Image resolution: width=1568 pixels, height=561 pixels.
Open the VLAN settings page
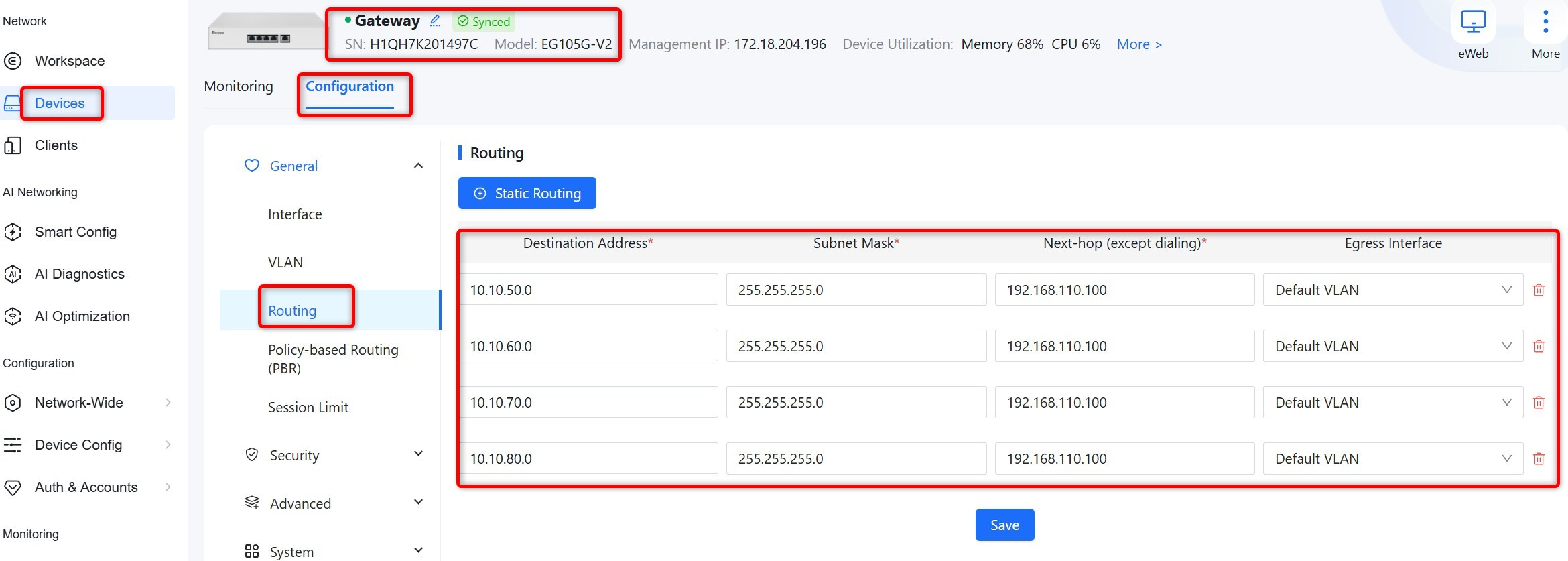click(x=285, y=263)
